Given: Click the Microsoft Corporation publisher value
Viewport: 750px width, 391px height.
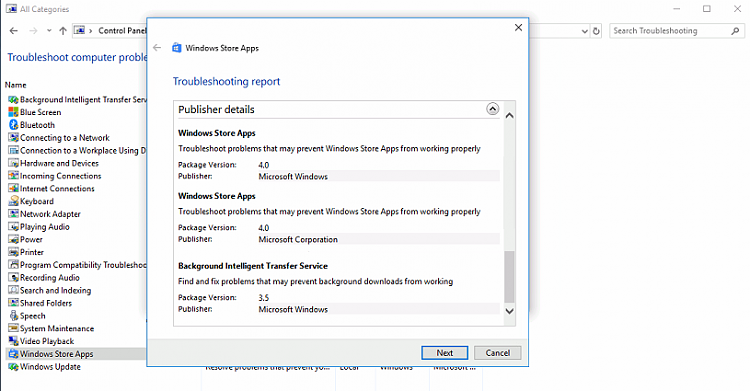Looking at the screenshot, I should pos(298,239).
